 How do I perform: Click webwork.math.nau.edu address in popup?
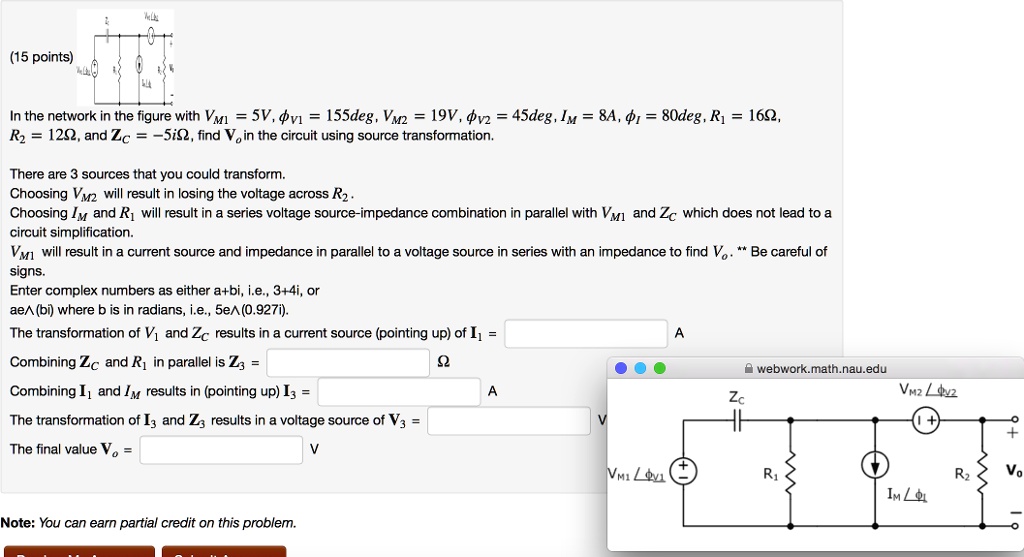point(822,369)
